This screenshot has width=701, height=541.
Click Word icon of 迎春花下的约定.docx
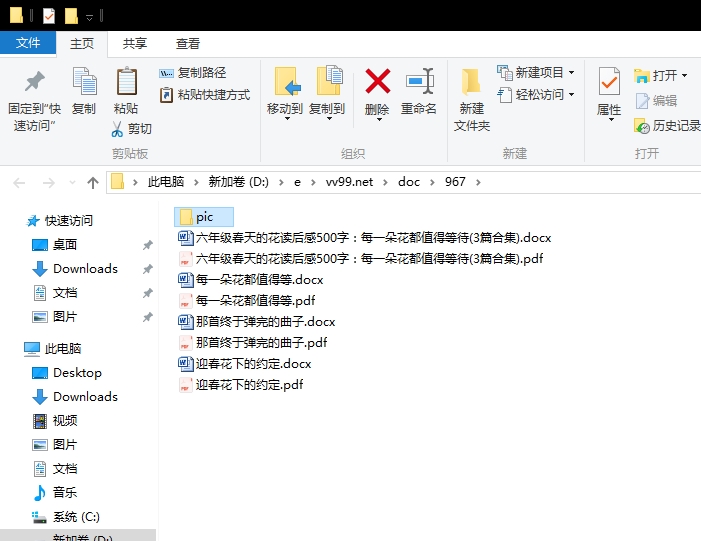(x=185, y=363)
